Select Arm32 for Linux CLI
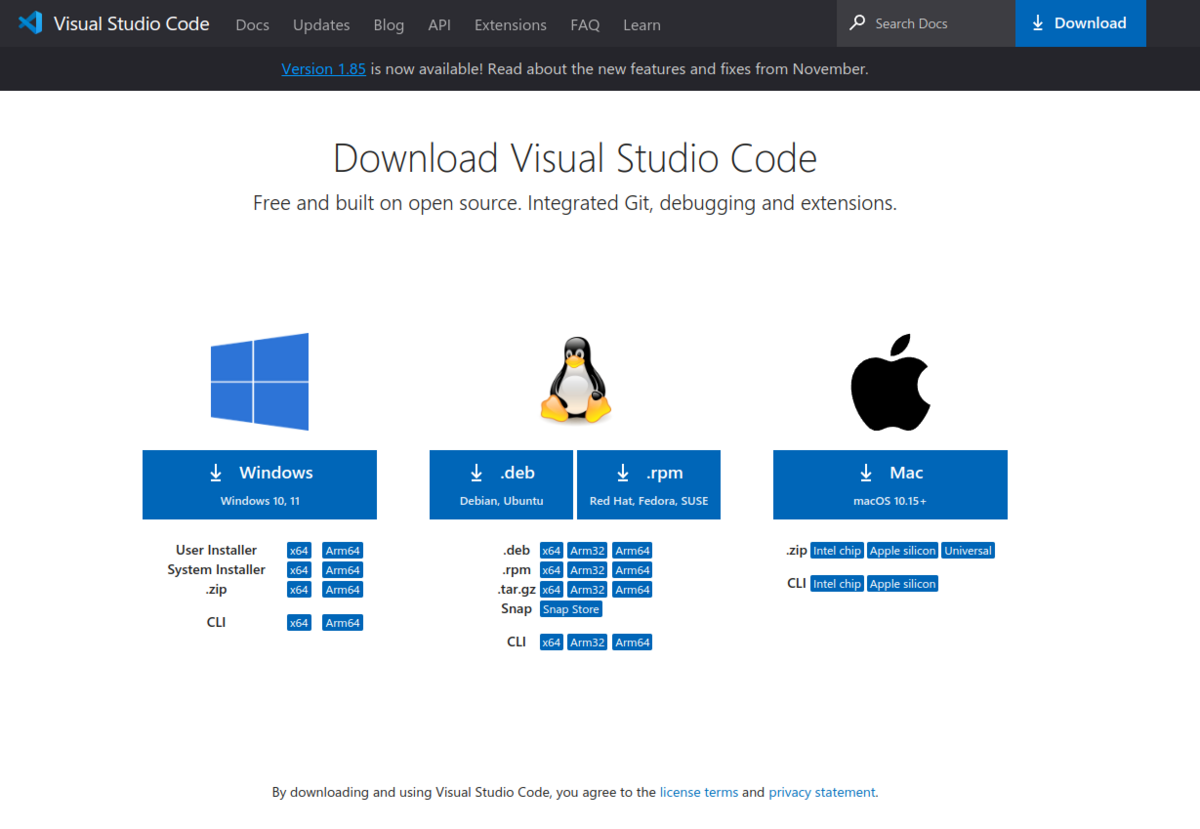Image resolution: width=1200 pixels, height=829 pixels. (588, 642)
